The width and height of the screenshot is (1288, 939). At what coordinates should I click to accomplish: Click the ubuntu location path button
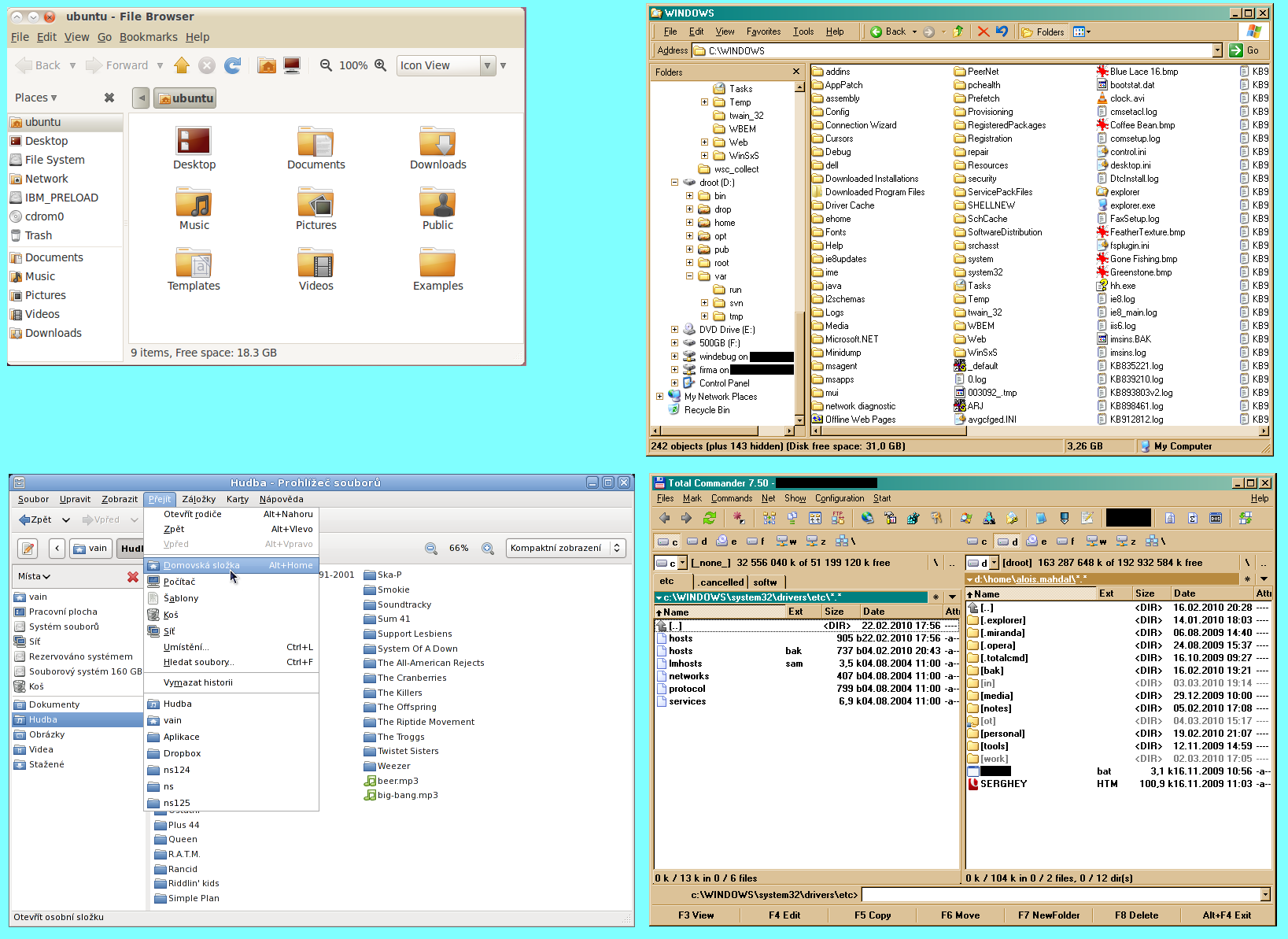[x=185, y=98]
